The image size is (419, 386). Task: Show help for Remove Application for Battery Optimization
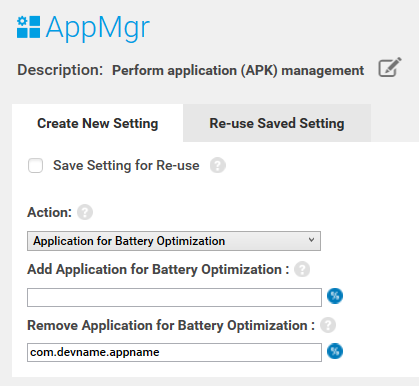(328, 325)
